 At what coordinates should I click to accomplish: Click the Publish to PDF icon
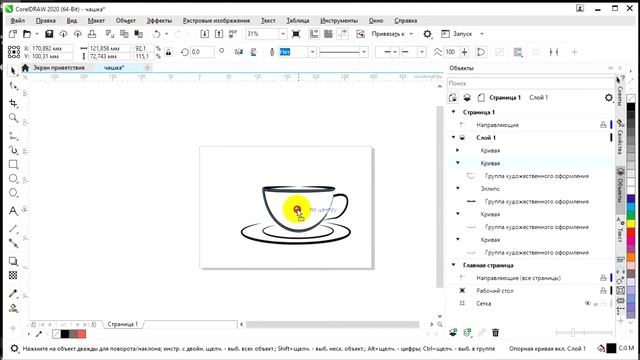coord(233,34)
